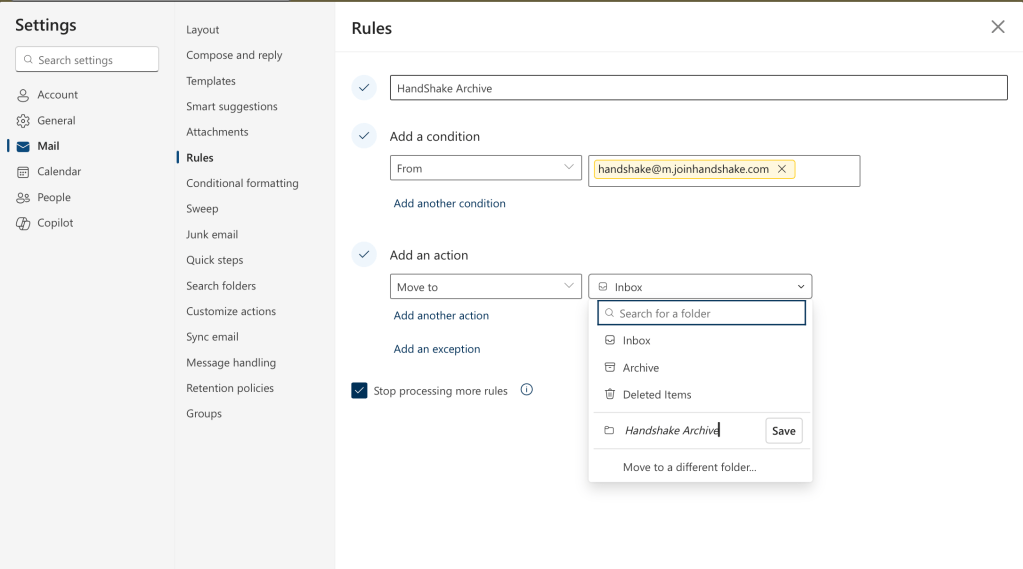The width and height of the screenshot is (1023, 569).
Task: Open Quick steps settings
Action: click(215, 260)
